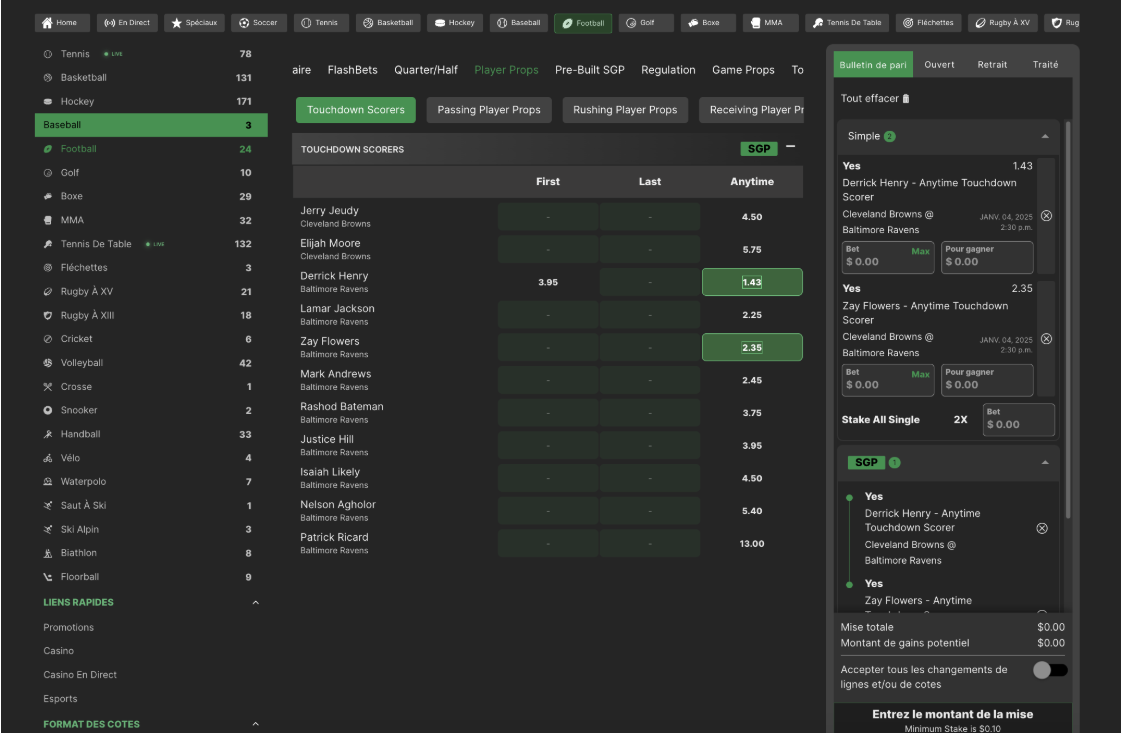
Task: Open Spéciaux star icon in top navigation
Action: (177, 23)
